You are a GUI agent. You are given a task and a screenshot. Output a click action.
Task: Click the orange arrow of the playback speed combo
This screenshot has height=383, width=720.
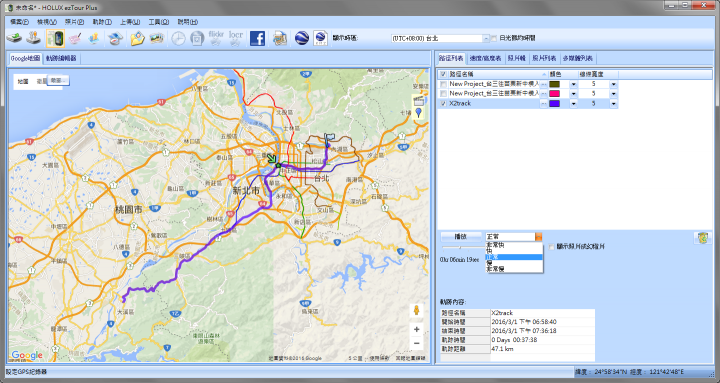(x=539, y=237)
